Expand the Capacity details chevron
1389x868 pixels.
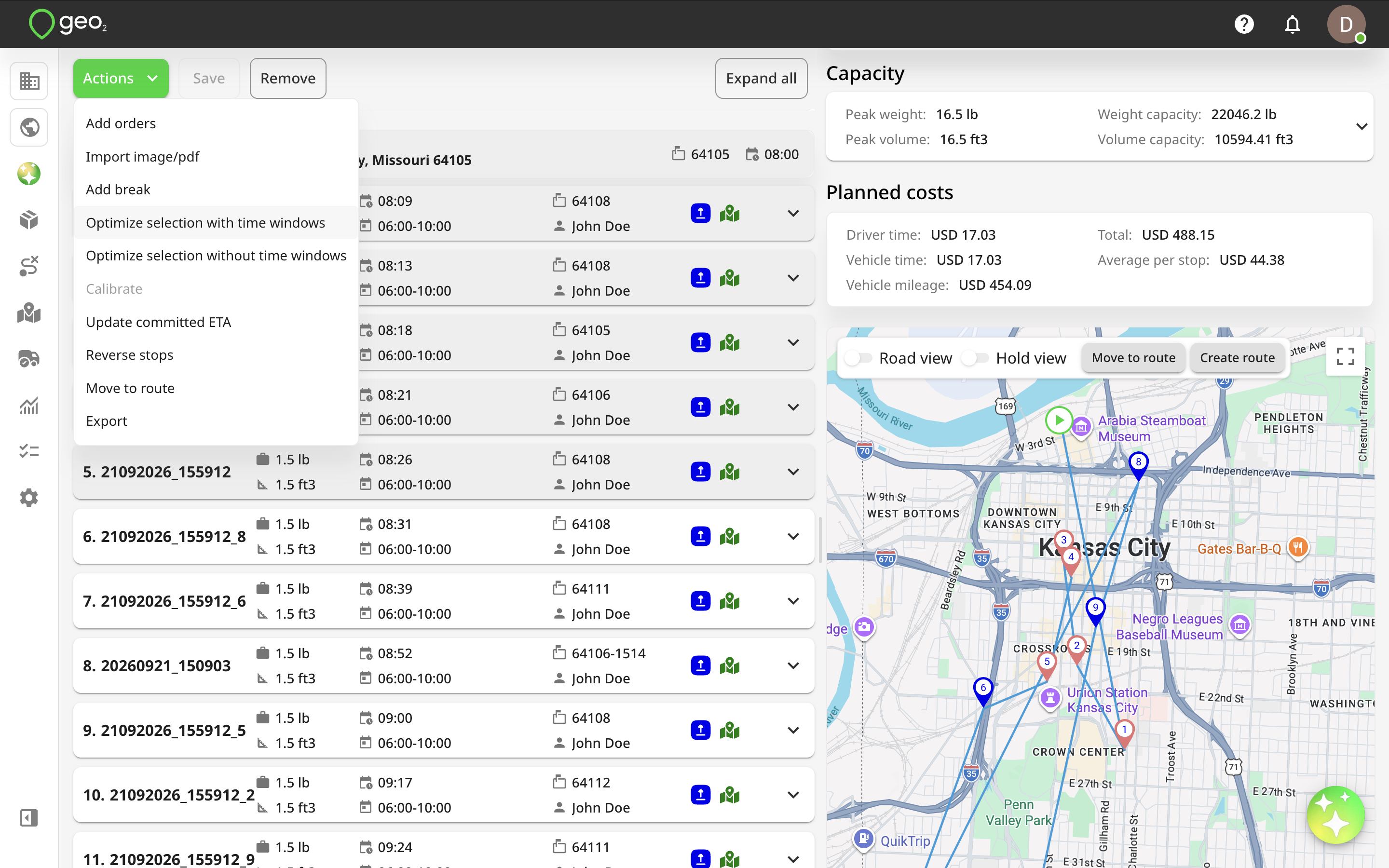[x=1362, y=126]
